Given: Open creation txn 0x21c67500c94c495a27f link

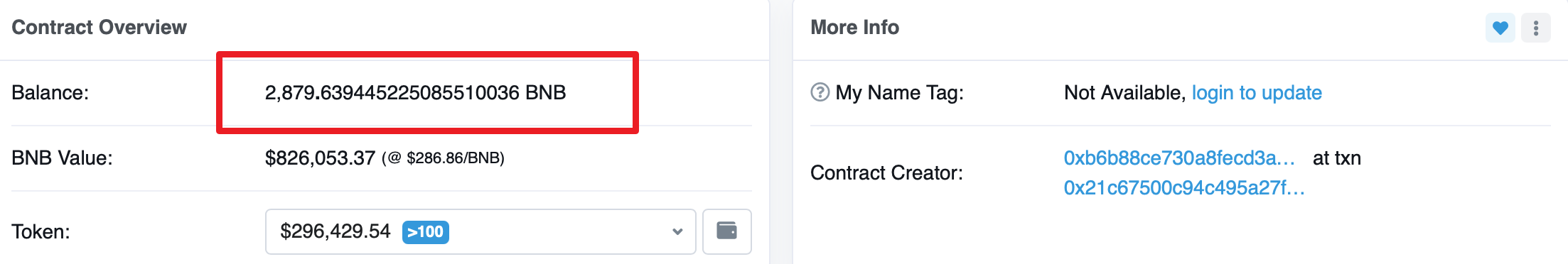Looking at the screenshot, I should [x=1184, y=188].
